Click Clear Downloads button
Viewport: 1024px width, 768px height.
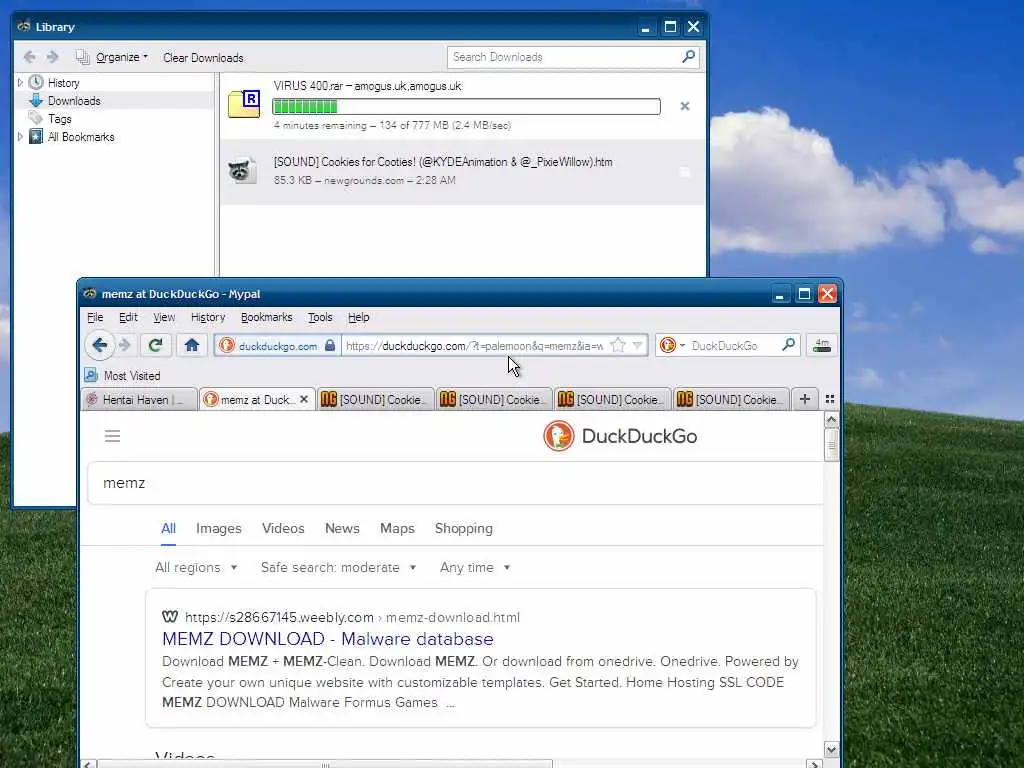tap(203, 57)
